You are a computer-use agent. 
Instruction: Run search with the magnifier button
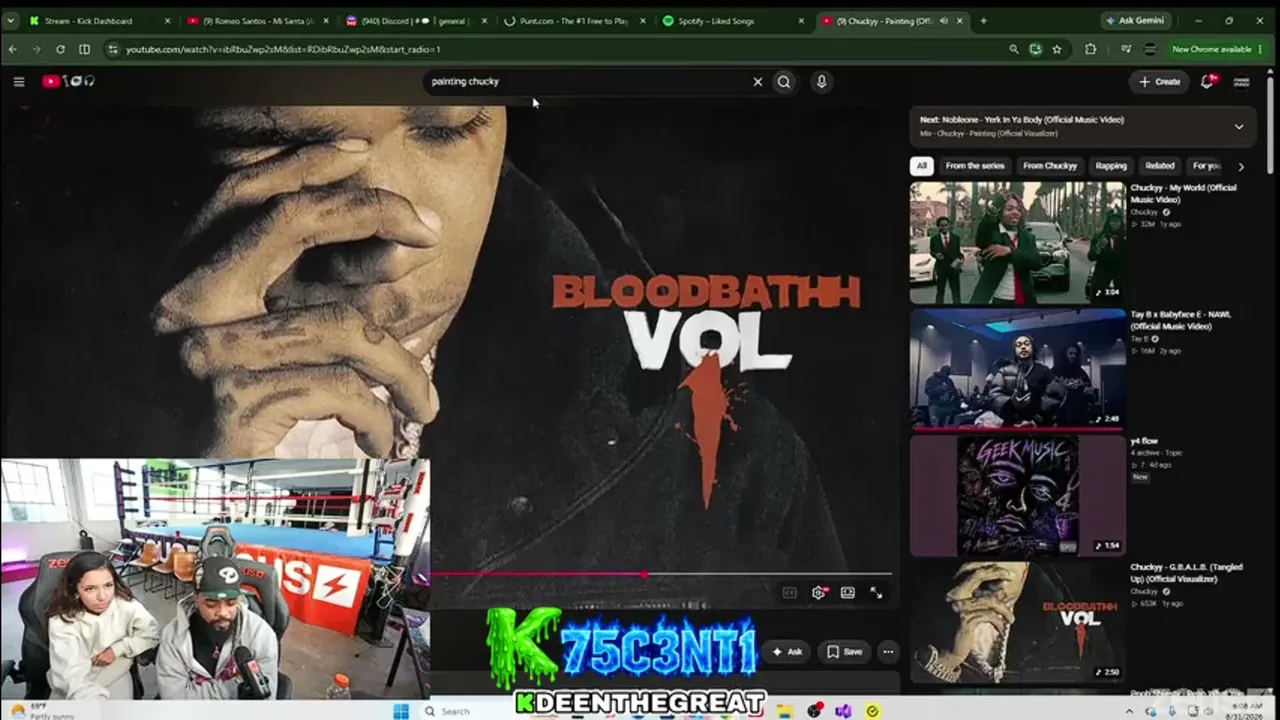tap(784, 82)
